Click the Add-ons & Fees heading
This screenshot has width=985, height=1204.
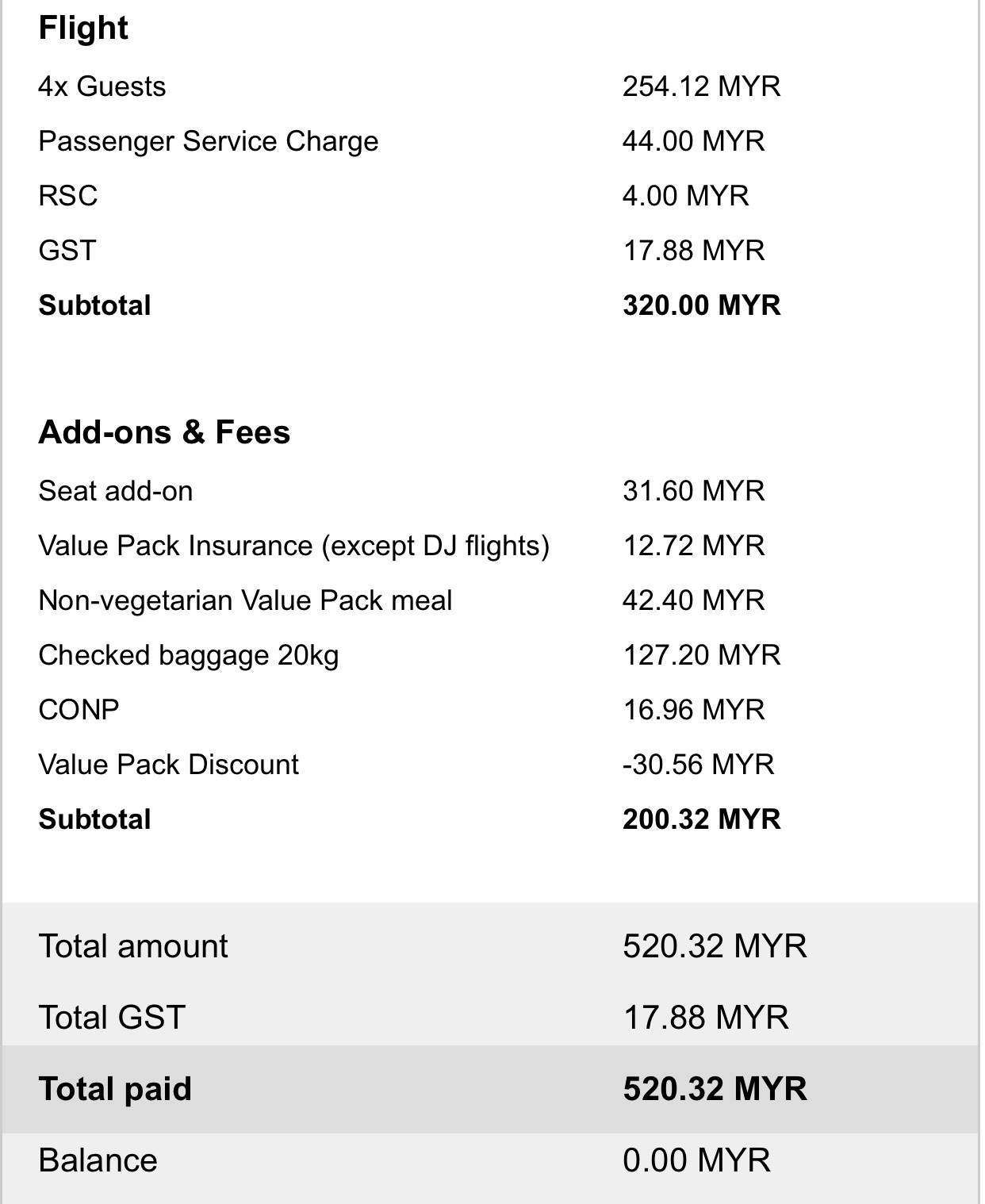coord(164,432)
